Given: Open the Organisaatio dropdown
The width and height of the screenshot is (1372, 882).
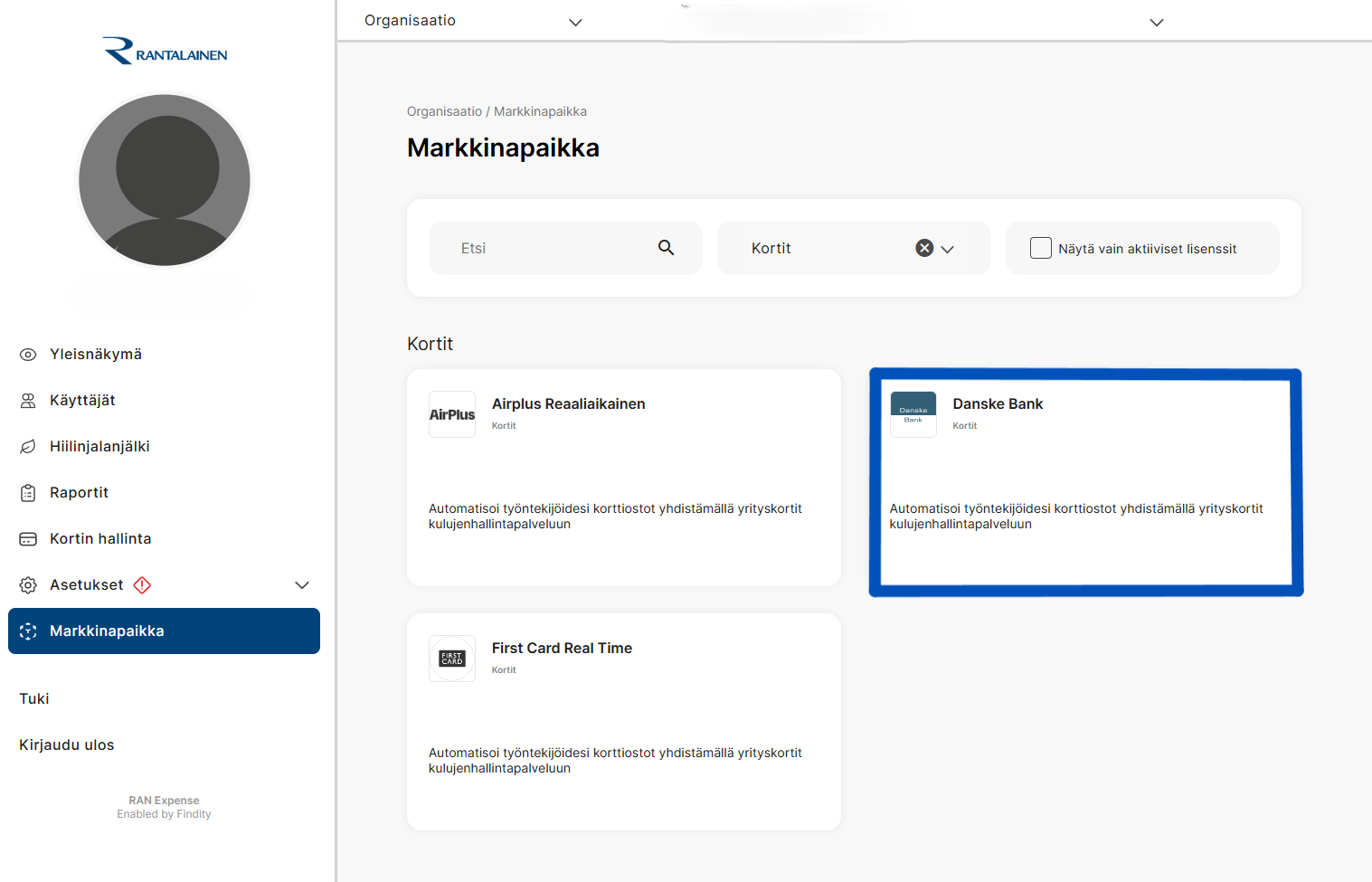Looking at the screenshot, I should 473,21.
